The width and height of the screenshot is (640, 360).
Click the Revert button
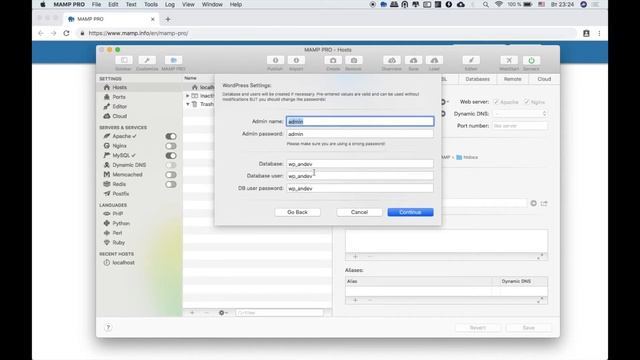(478, 328)
